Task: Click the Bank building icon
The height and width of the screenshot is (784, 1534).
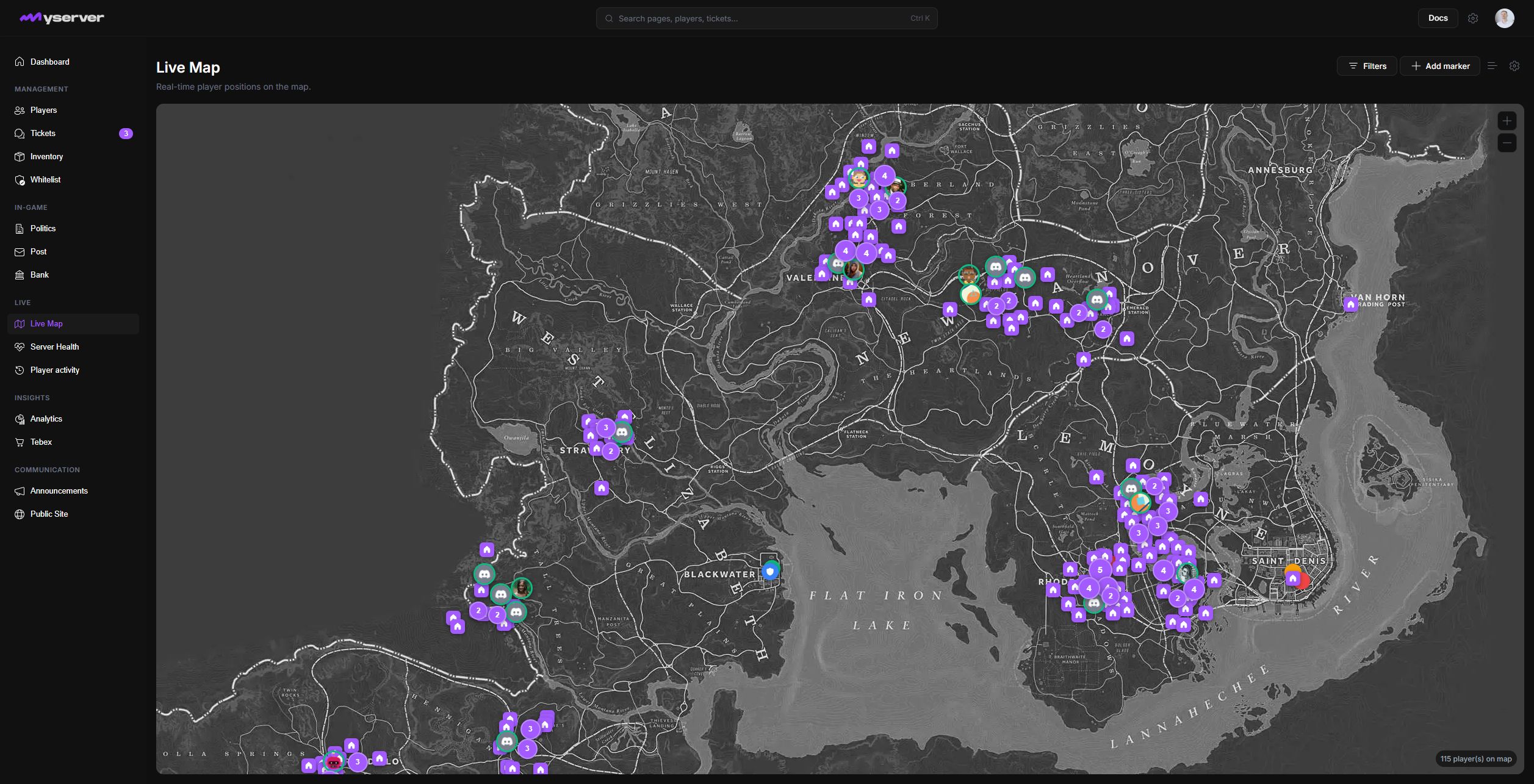Action: coord(20,275)
